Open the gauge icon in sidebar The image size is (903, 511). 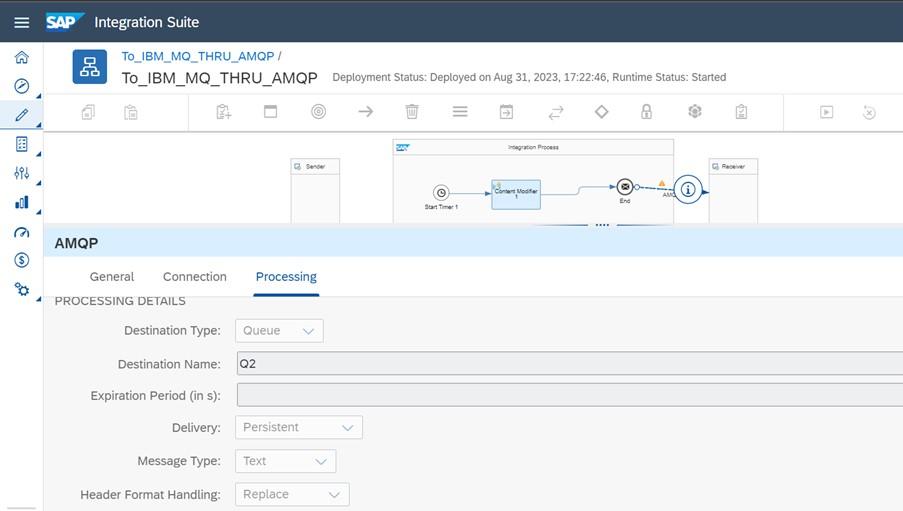(x=21, y=232)
